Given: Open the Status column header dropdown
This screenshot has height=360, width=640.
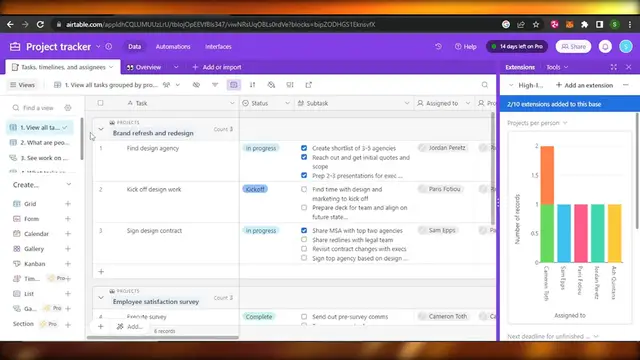Looking at the screenshot, I should pos(287,103).
